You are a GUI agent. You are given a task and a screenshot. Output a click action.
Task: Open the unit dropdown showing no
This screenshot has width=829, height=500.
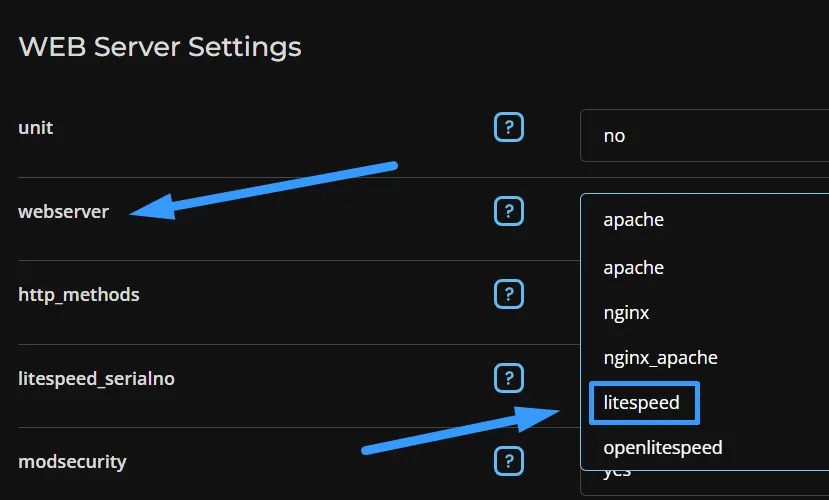(x=705, y=136)
